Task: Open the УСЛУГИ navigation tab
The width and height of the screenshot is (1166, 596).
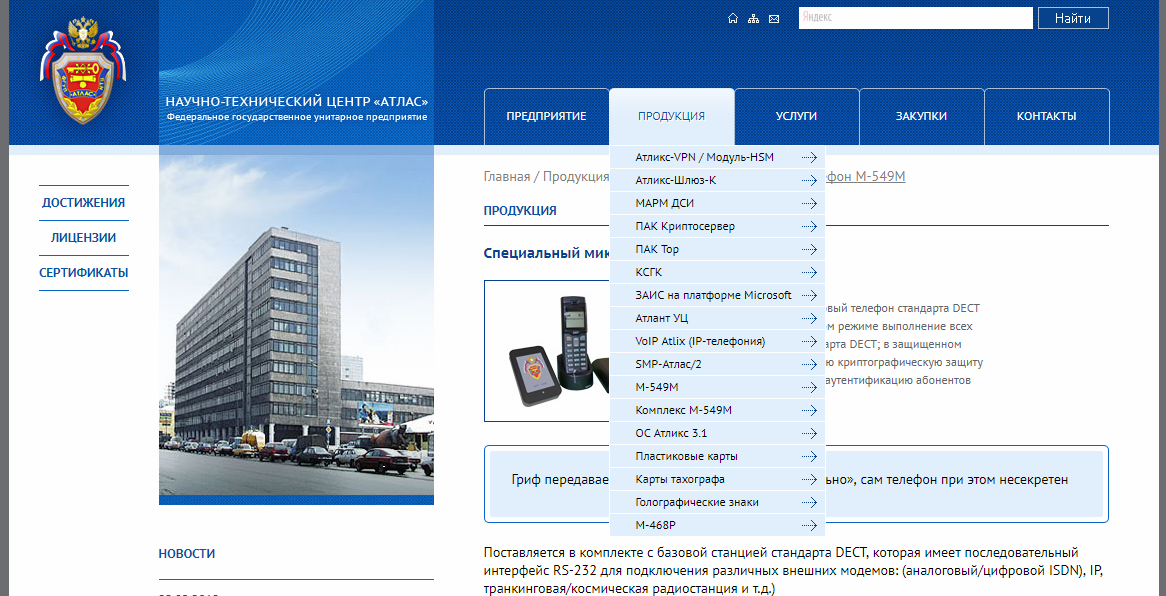Action: (x=796, y=117)
